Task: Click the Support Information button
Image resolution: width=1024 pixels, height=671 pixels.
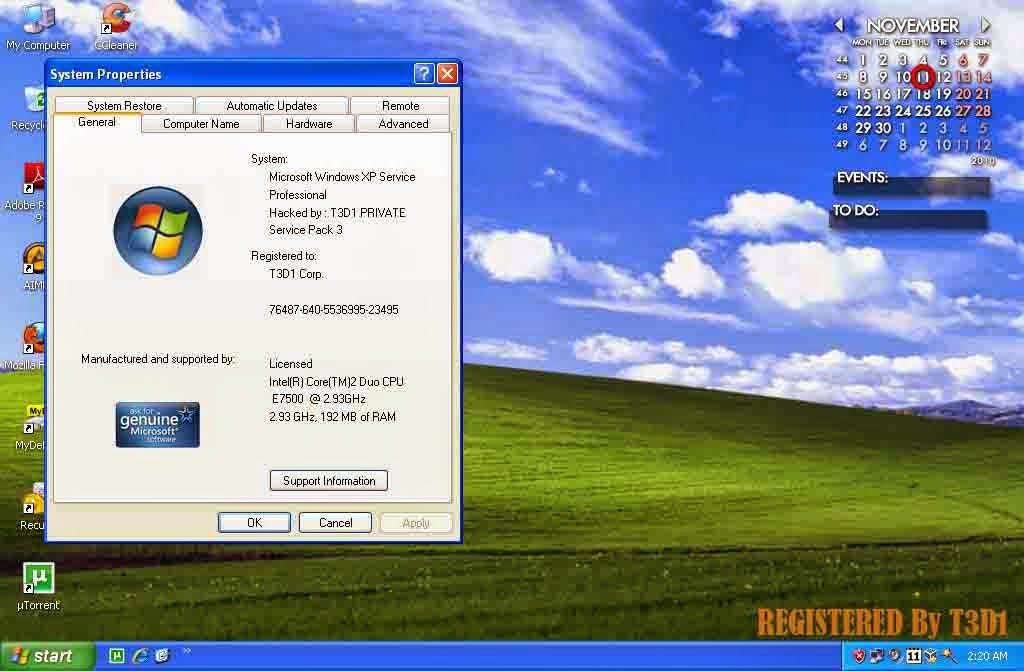Action: 328,481
